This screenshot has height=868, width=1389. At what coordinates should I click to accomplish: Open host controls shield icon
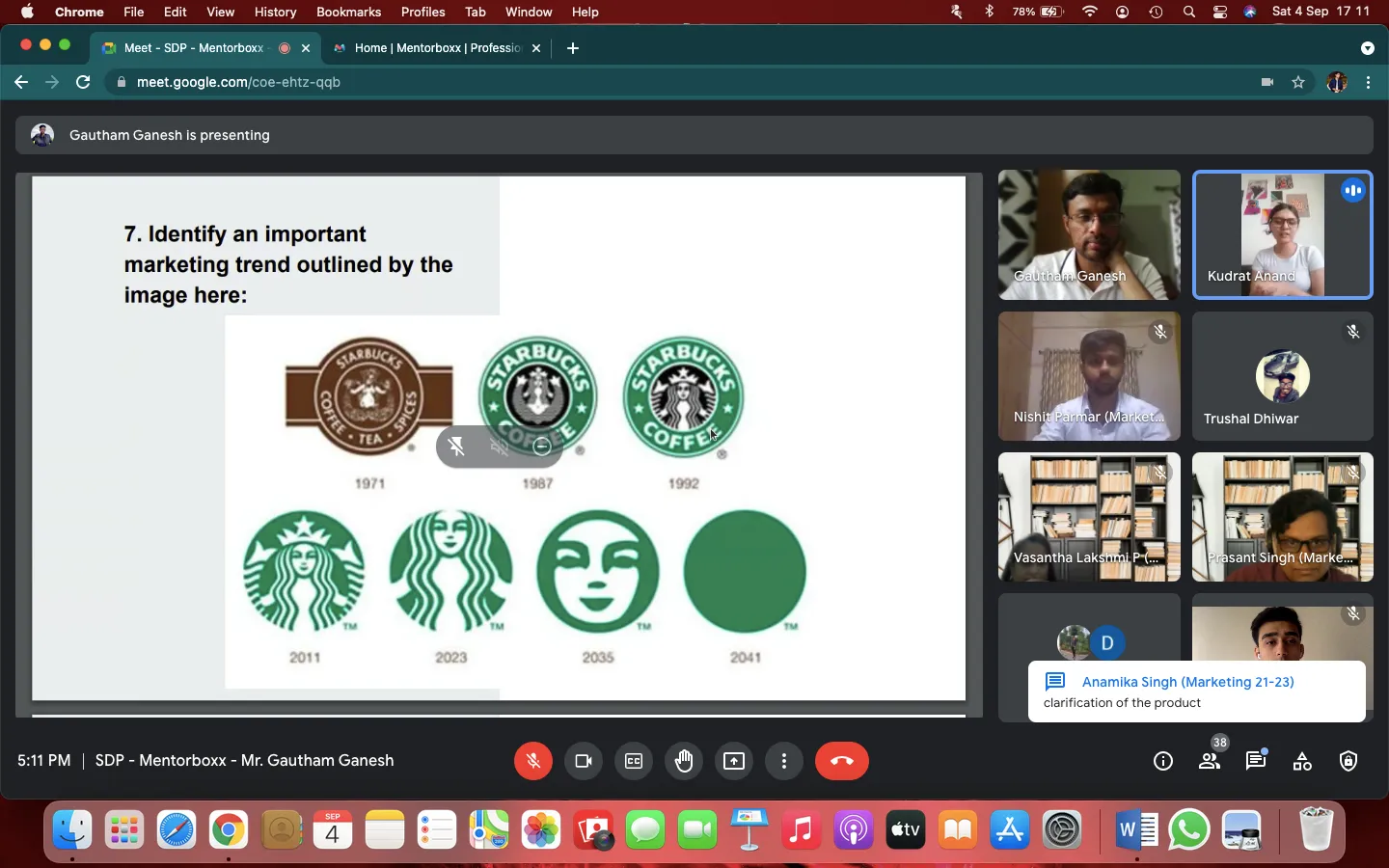tap(1348, 761)
